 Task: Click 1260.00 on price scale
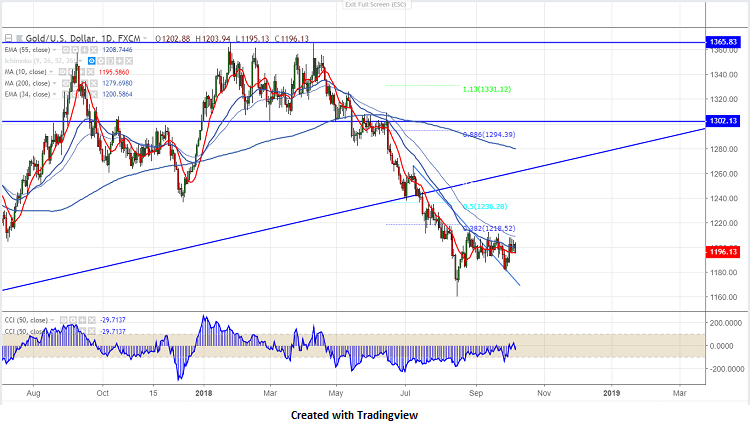(x=724, y=174)
